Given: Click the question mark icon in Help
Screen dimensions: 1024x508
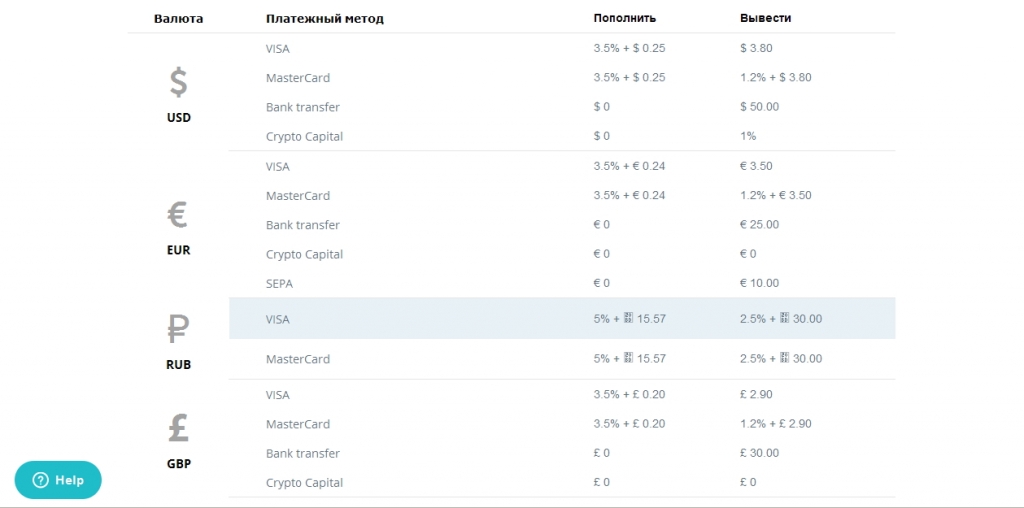Looking at the screenshot, I should [x=40, y=480].
